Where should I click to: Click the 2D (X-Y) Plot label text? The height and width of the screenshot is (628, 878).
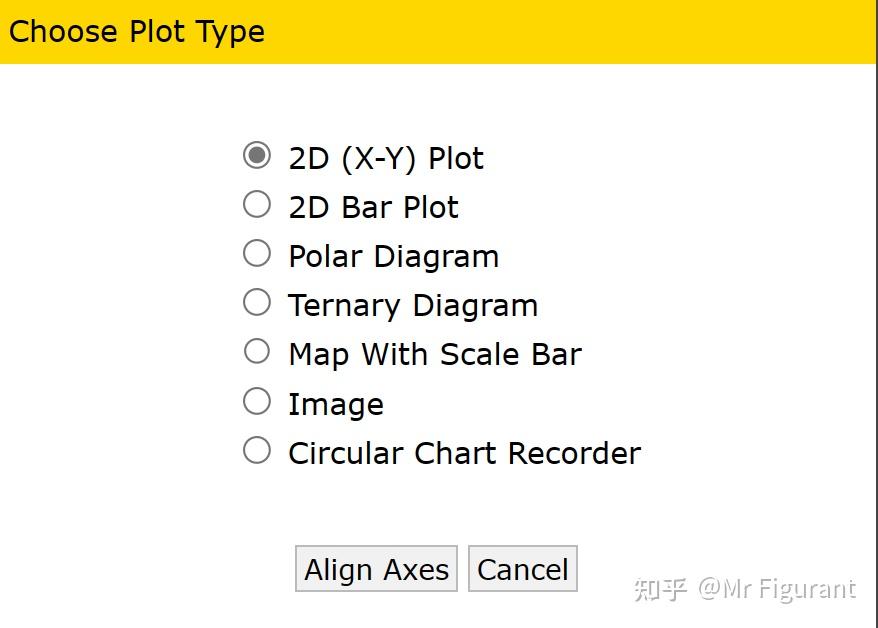(x=386, y=157)
